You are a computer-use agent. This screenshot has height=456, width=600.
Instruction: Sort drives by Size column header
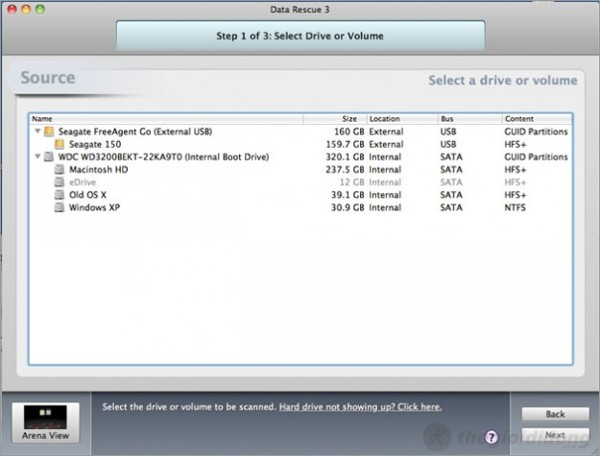tap(334, 118)
